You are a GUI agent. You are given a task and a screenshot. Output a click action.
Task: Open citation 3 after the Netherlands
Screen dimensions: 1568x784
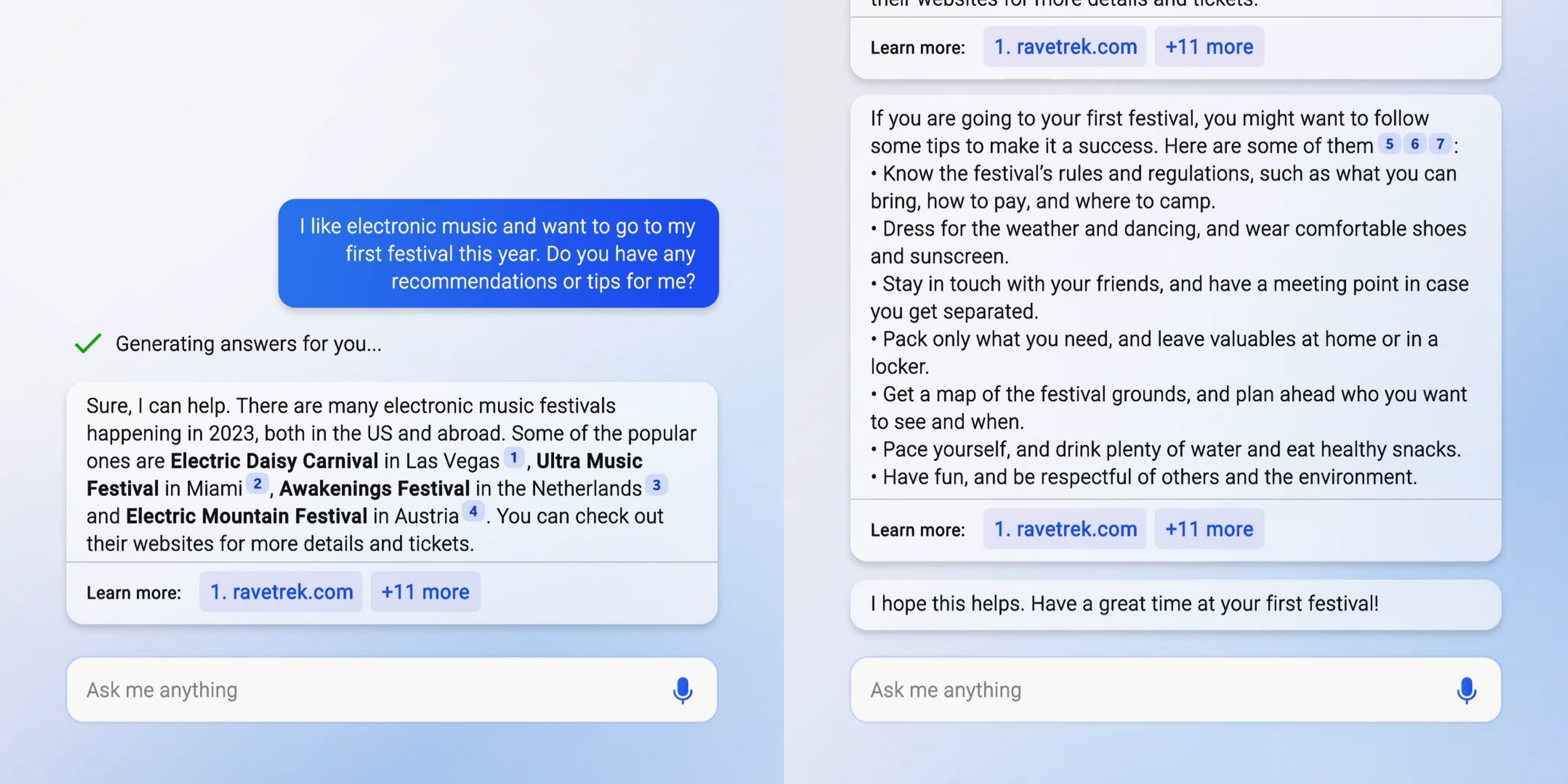[656, 485]
